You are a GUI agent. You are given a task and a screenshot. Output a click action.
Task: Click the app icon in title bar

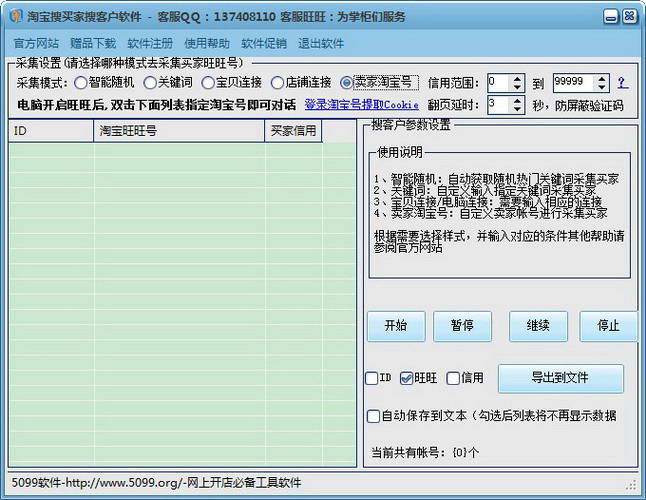(x=16, y=16)
